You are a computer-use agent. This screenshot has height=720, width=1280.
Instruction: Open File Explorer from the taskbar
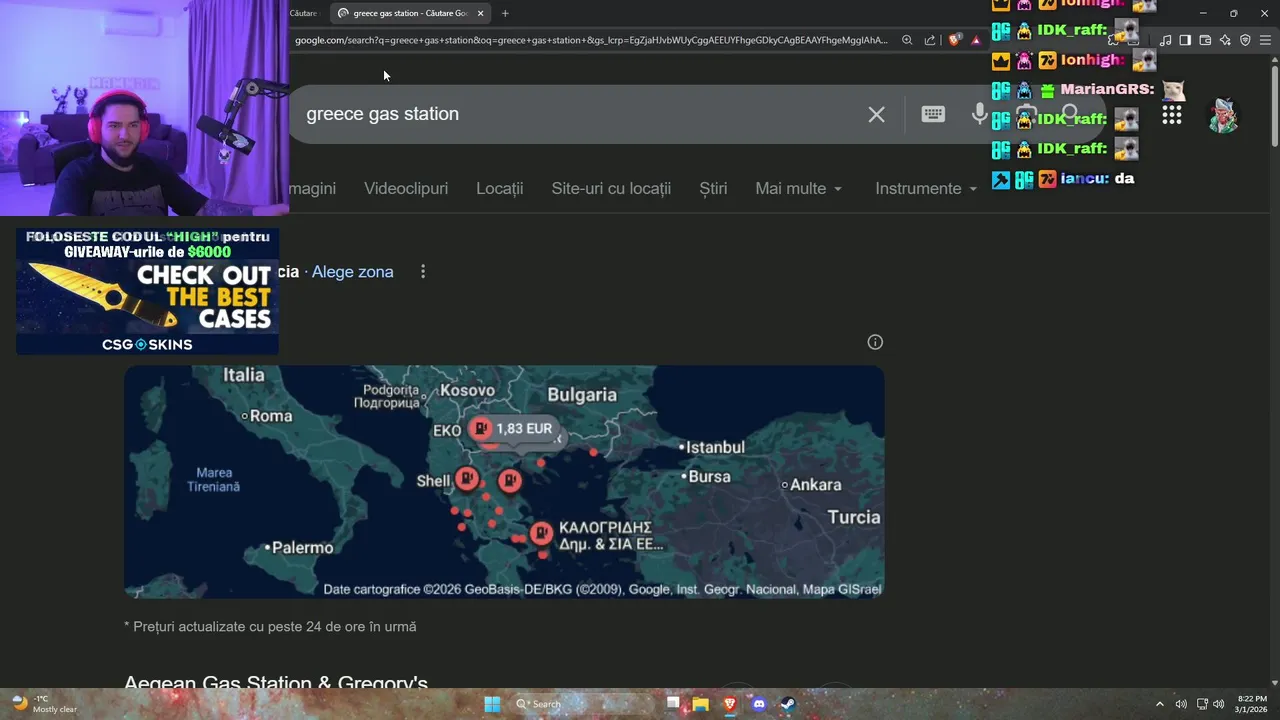(701, 704)
